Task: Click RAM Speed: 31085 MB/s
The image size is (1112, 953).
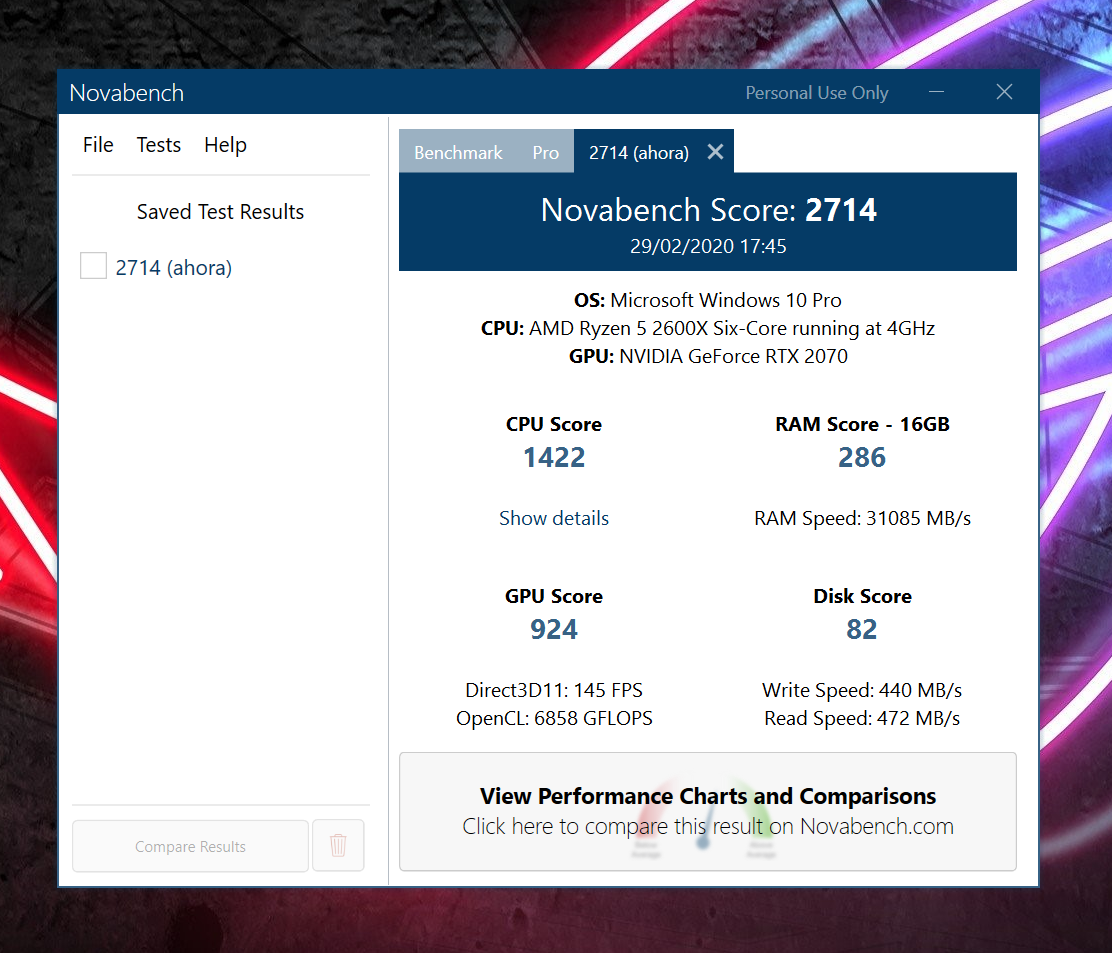Action: tap(862, 518)
